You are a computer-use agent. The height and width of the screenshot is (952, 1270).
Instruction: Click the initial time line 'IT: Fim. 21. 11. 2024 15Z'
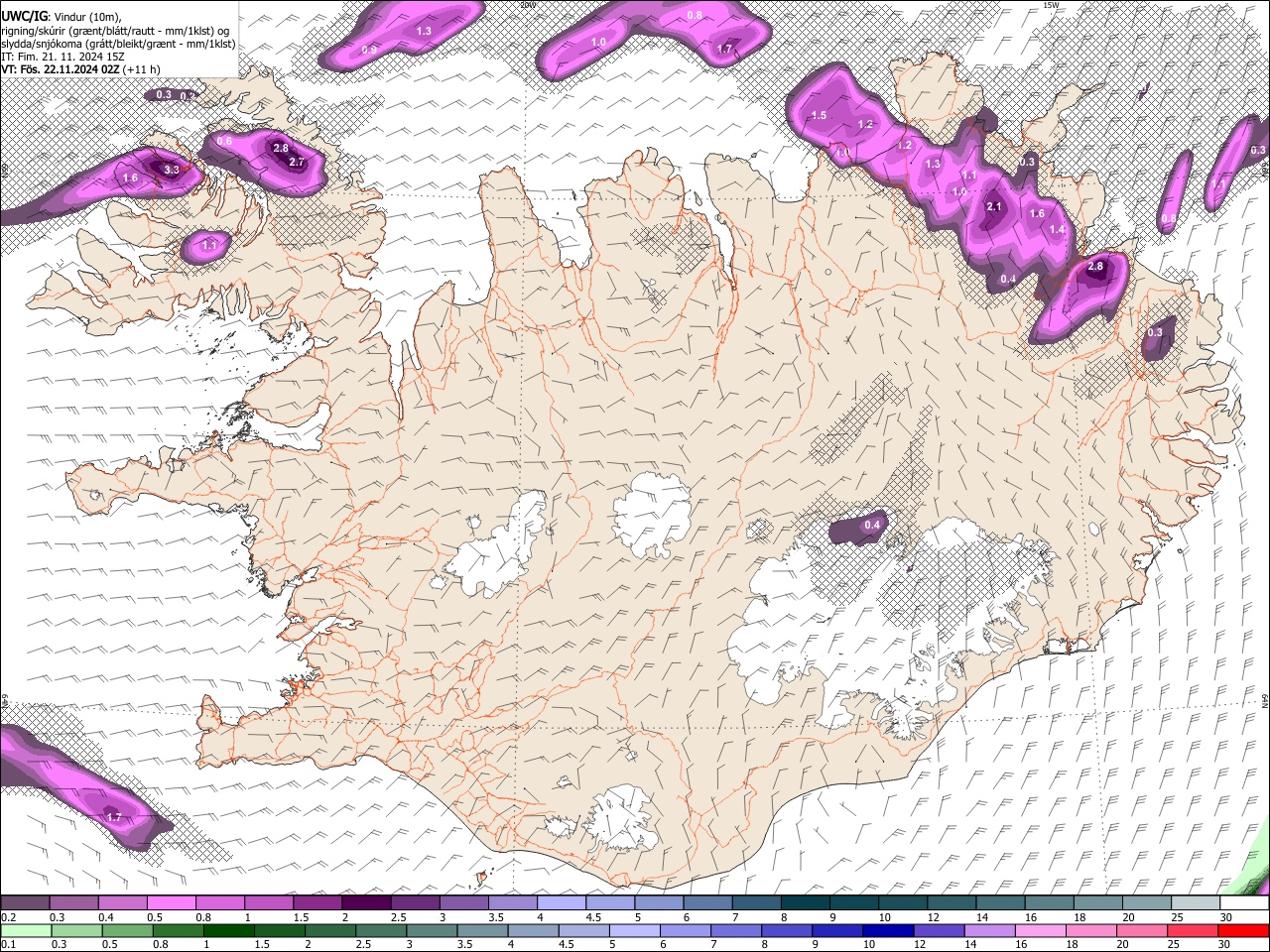tap(62, 57)
